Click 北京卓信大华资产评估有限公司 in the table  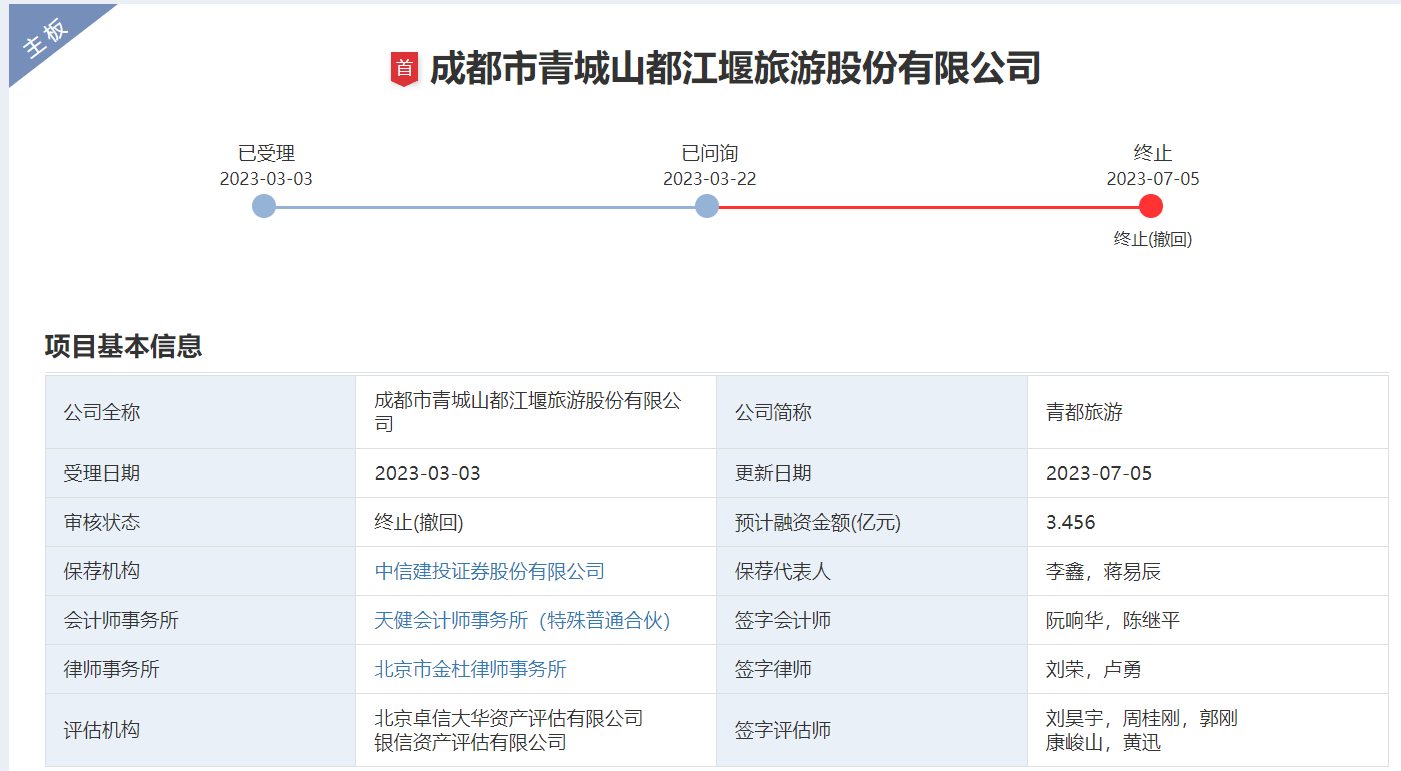[508, 718]
